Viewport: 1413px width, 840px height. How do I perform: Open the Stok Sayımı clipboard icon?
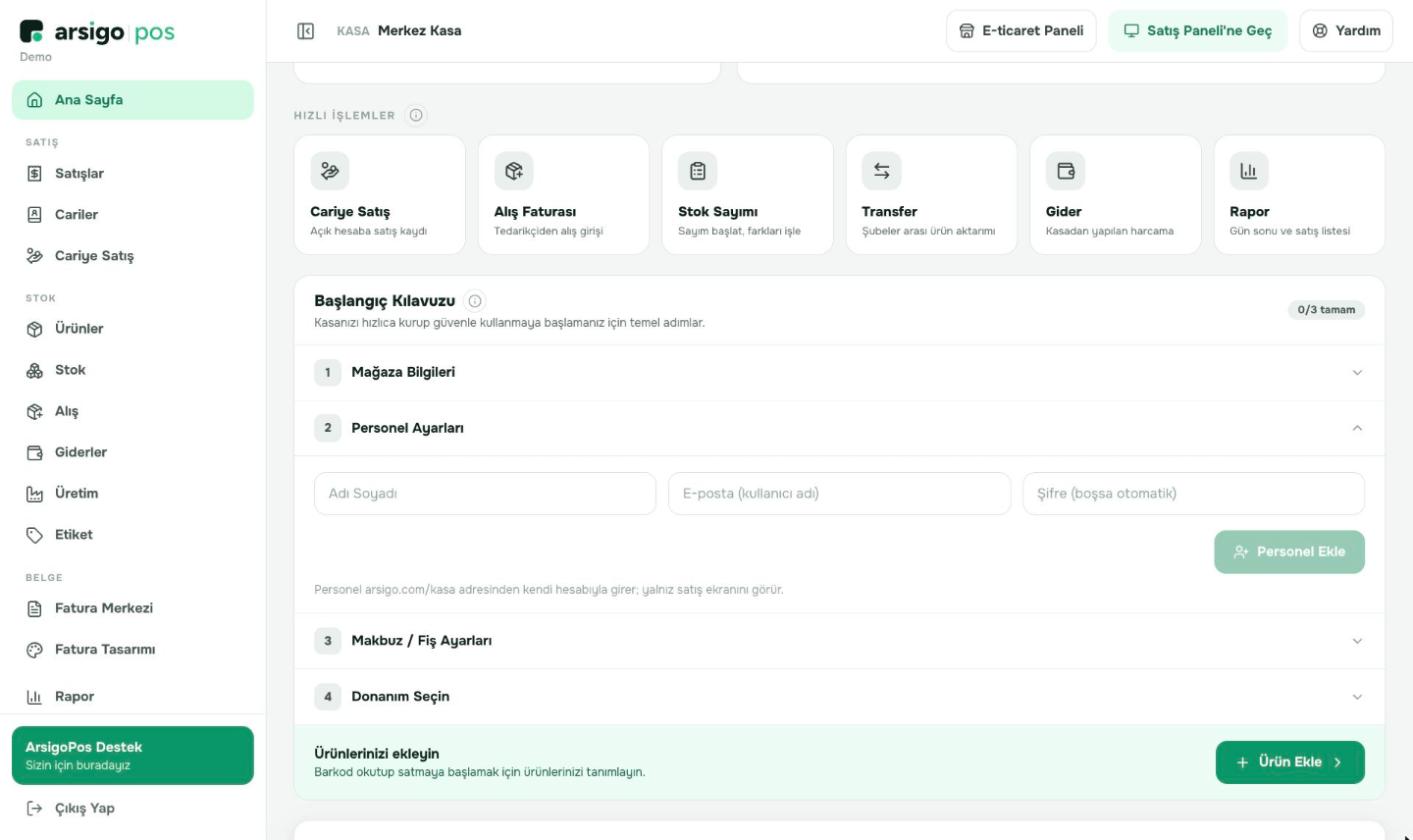[x=698, y=171]
